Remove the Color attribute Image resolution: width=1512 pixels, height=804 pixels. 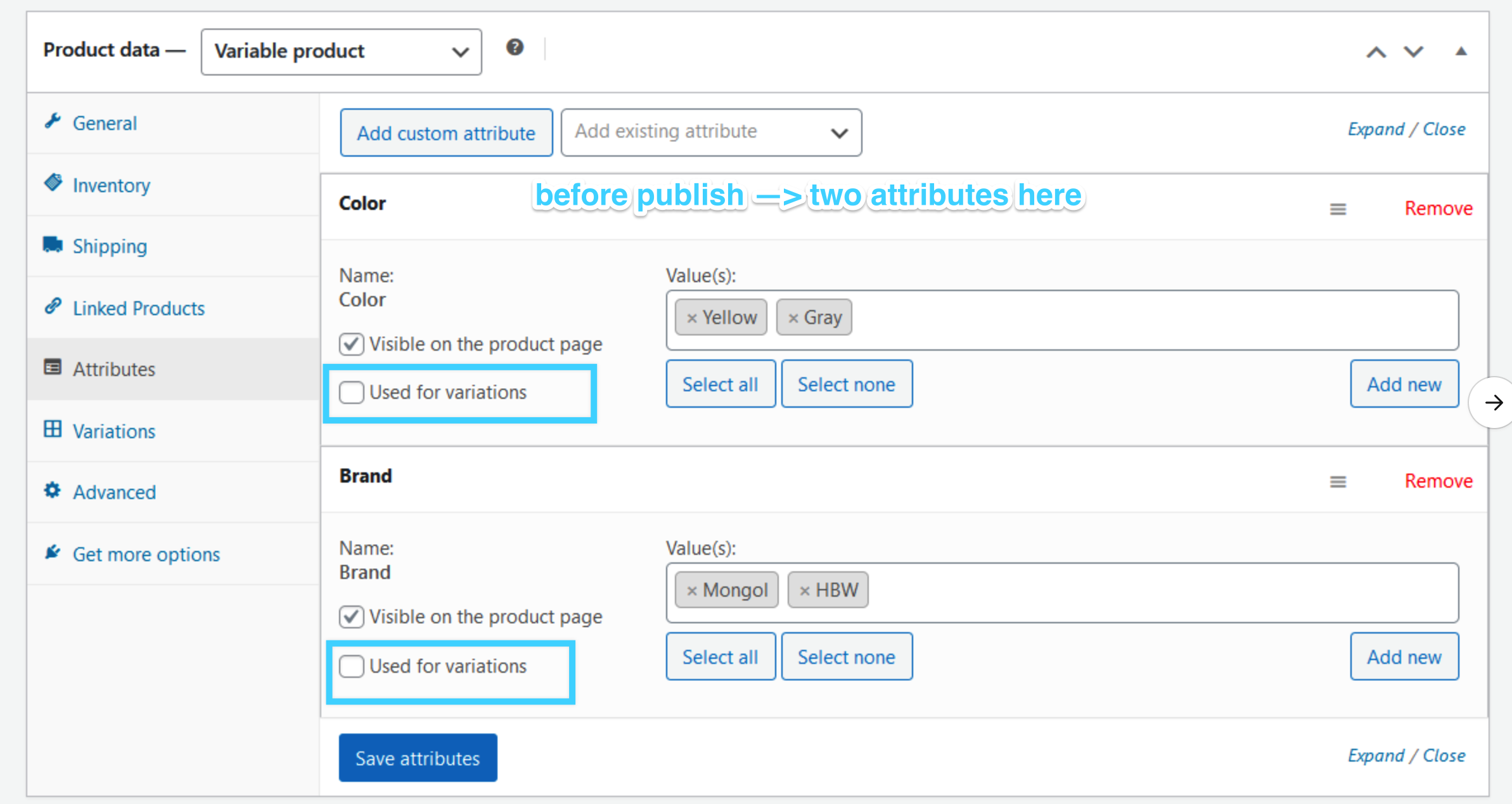1438,207
